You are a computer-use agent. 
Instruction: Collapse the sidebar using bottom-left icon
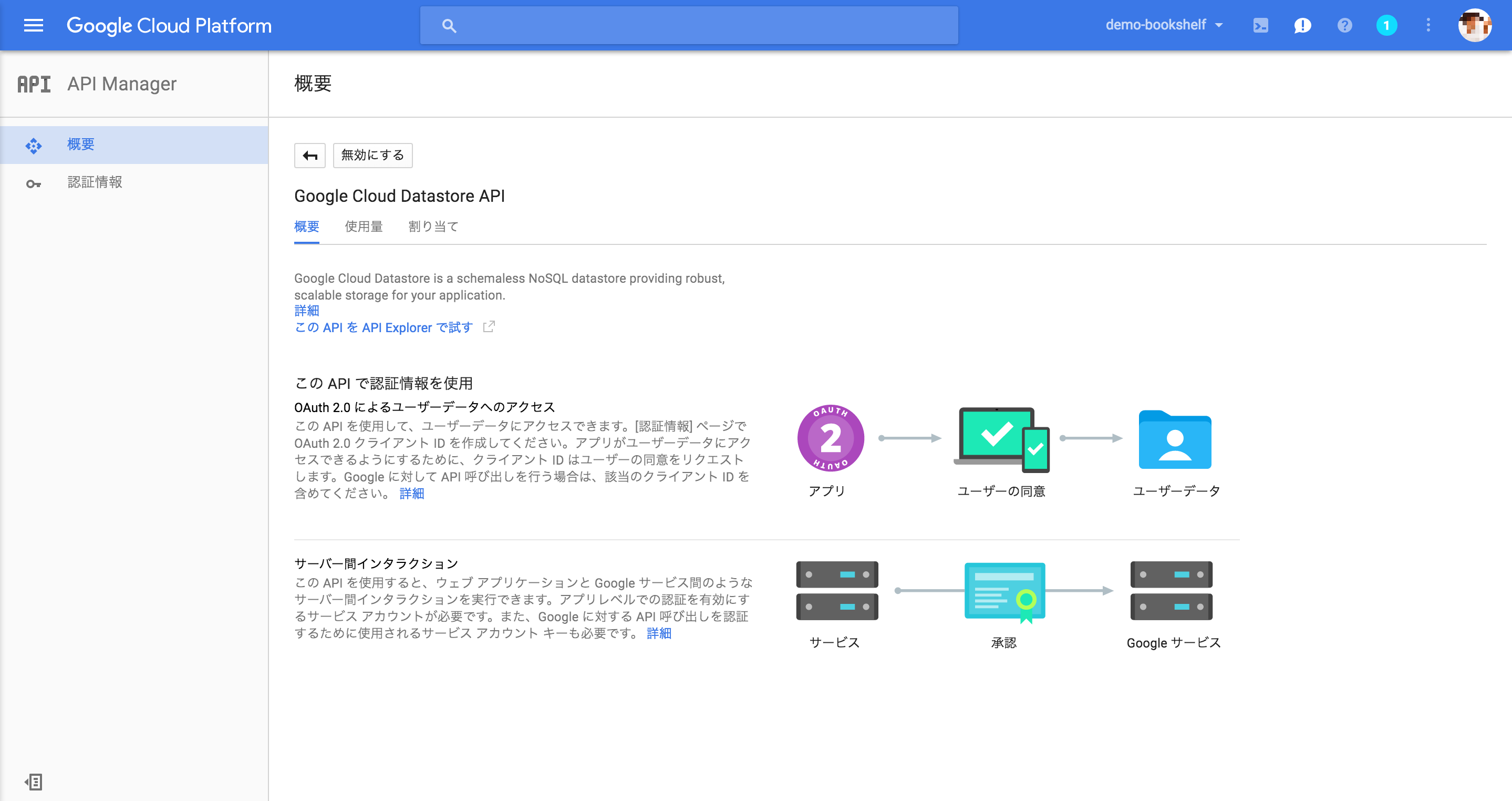coord(34,782)
